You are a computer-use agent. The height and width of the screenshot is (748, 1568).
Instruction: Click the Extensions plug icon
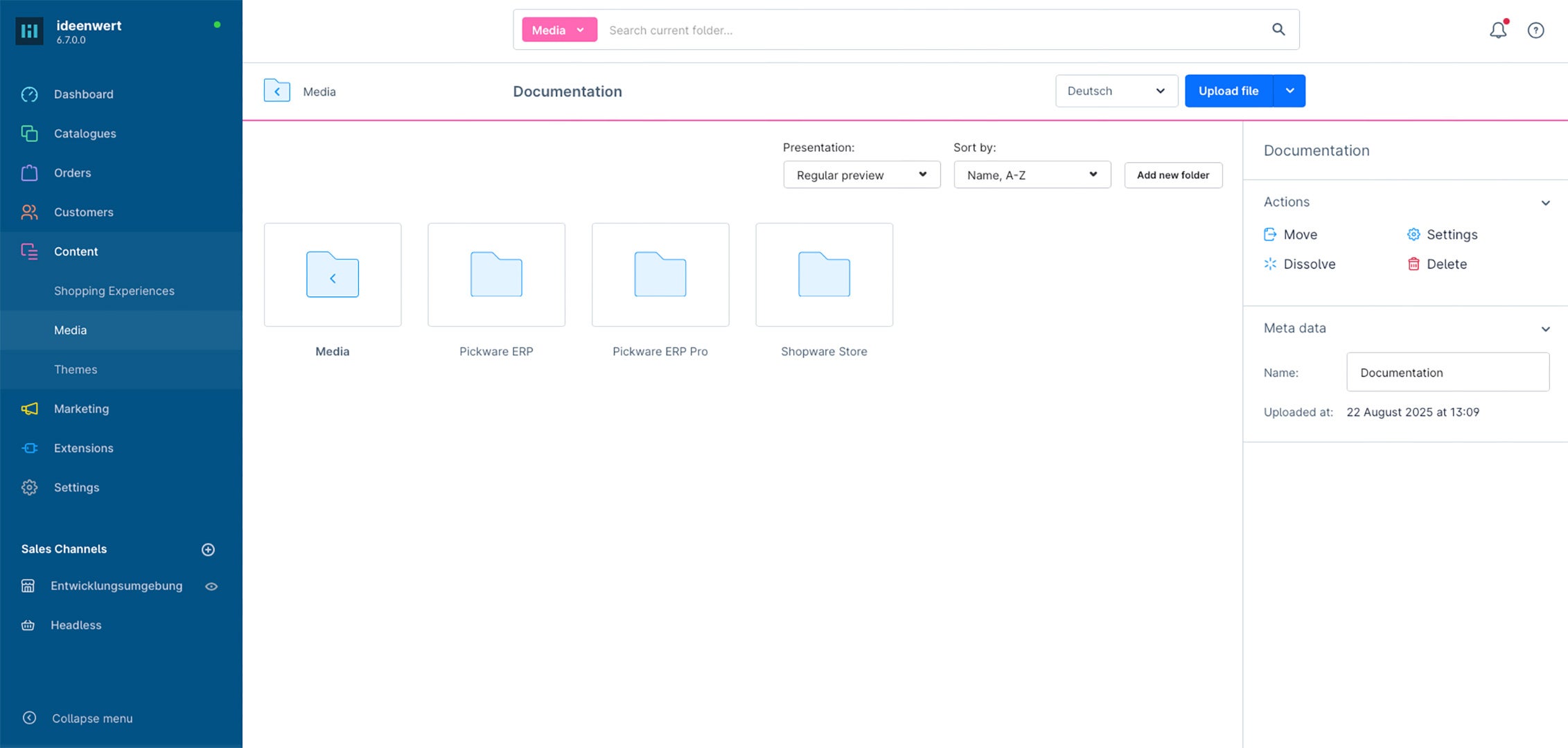(29, 448)
